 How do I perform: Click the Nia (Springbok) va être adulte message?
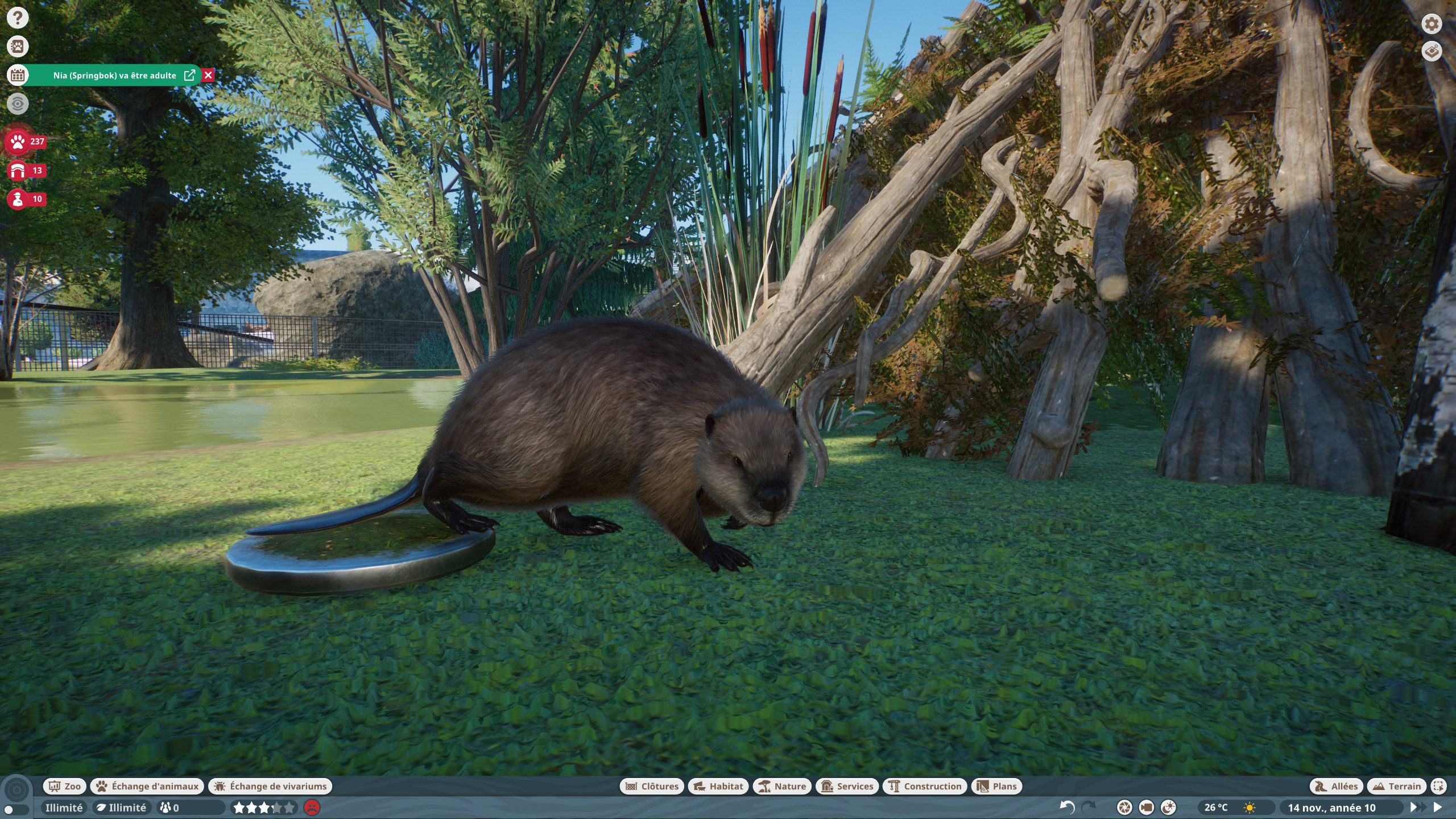[115, 75]
